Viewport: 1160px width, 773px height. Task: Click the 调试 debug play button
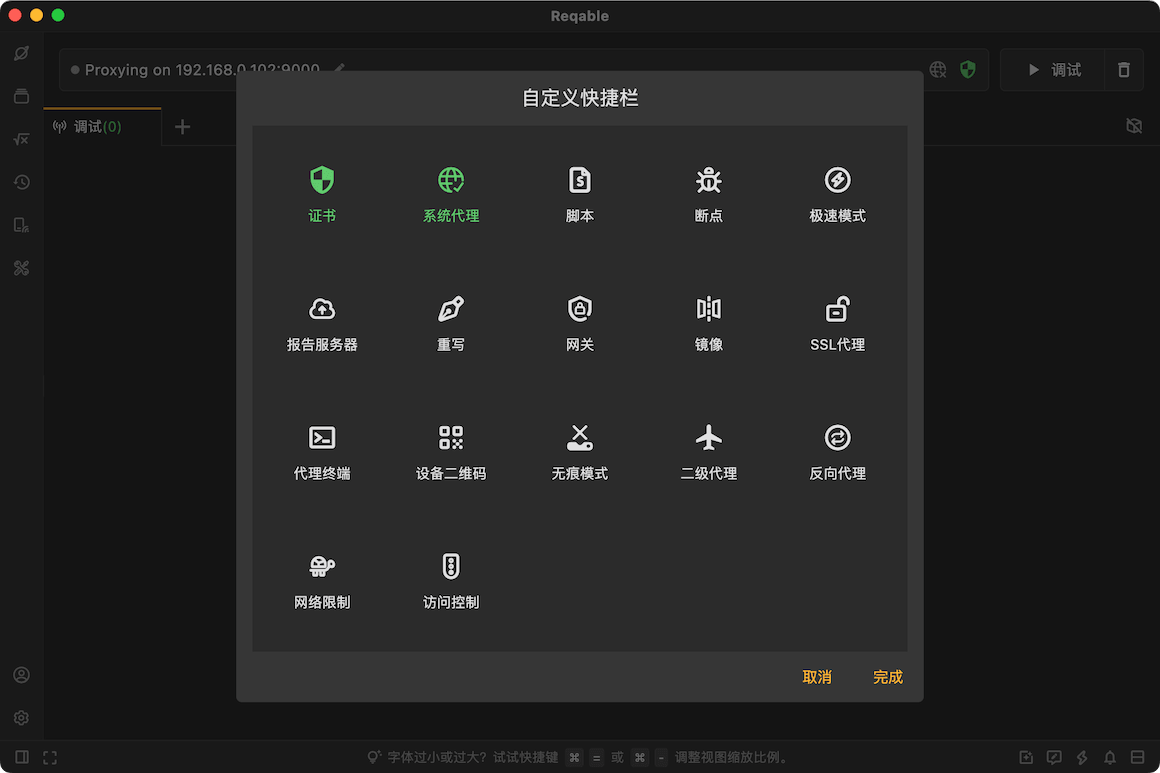[x=1053, y=70]
